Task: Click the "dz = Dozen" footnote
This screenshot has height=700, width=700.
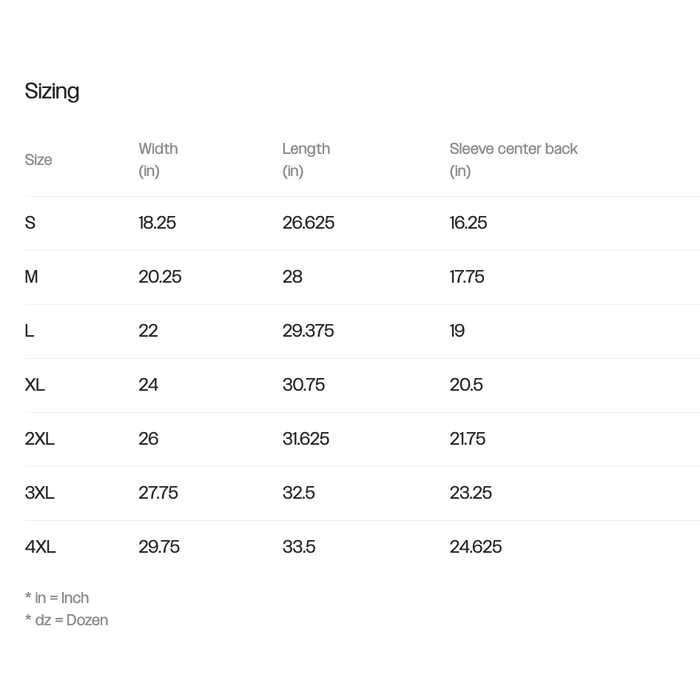Action: tap(66, 620)
